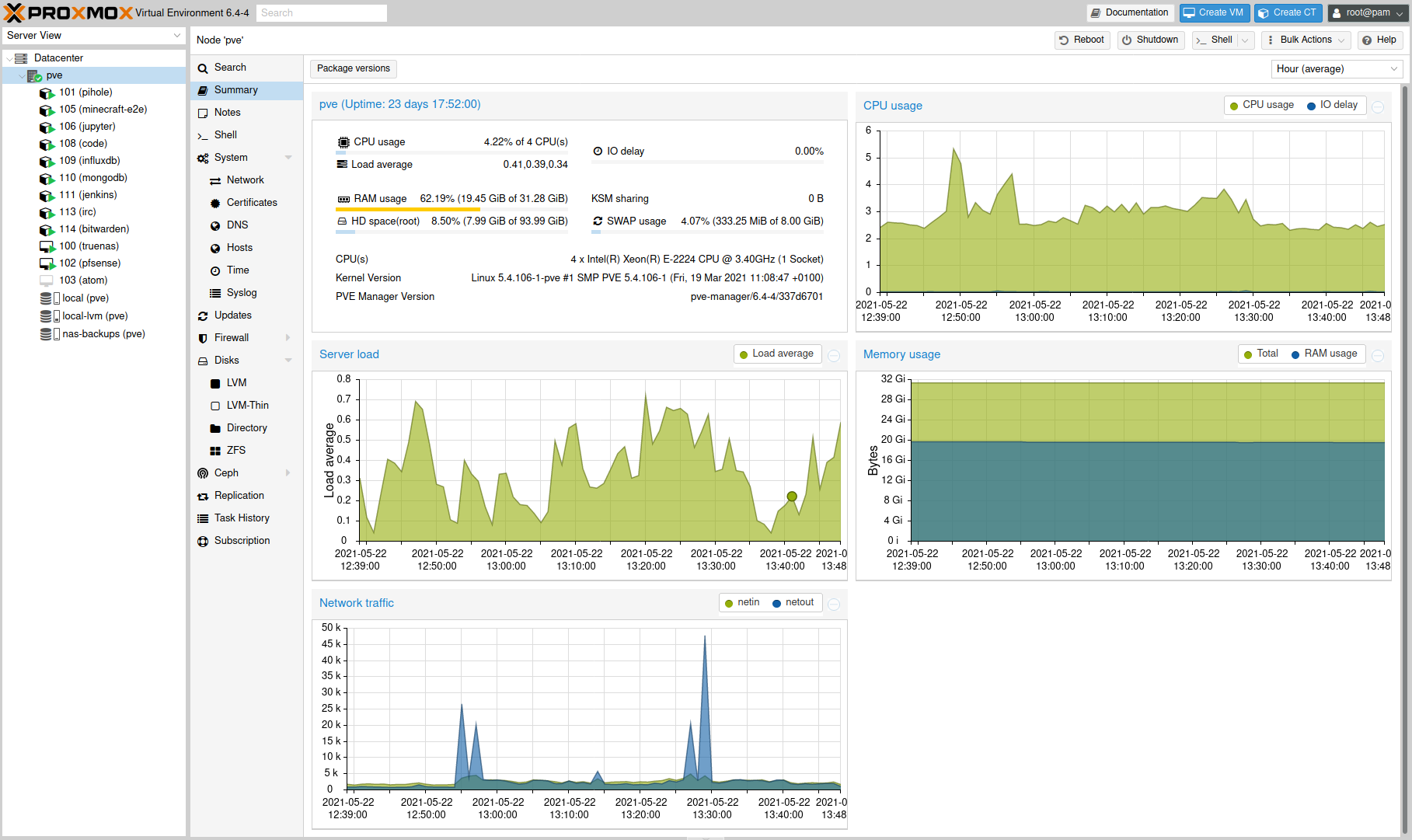This screenshot has width=1412, height=840.
Task: Click the pve node icon
Action: 34,75
